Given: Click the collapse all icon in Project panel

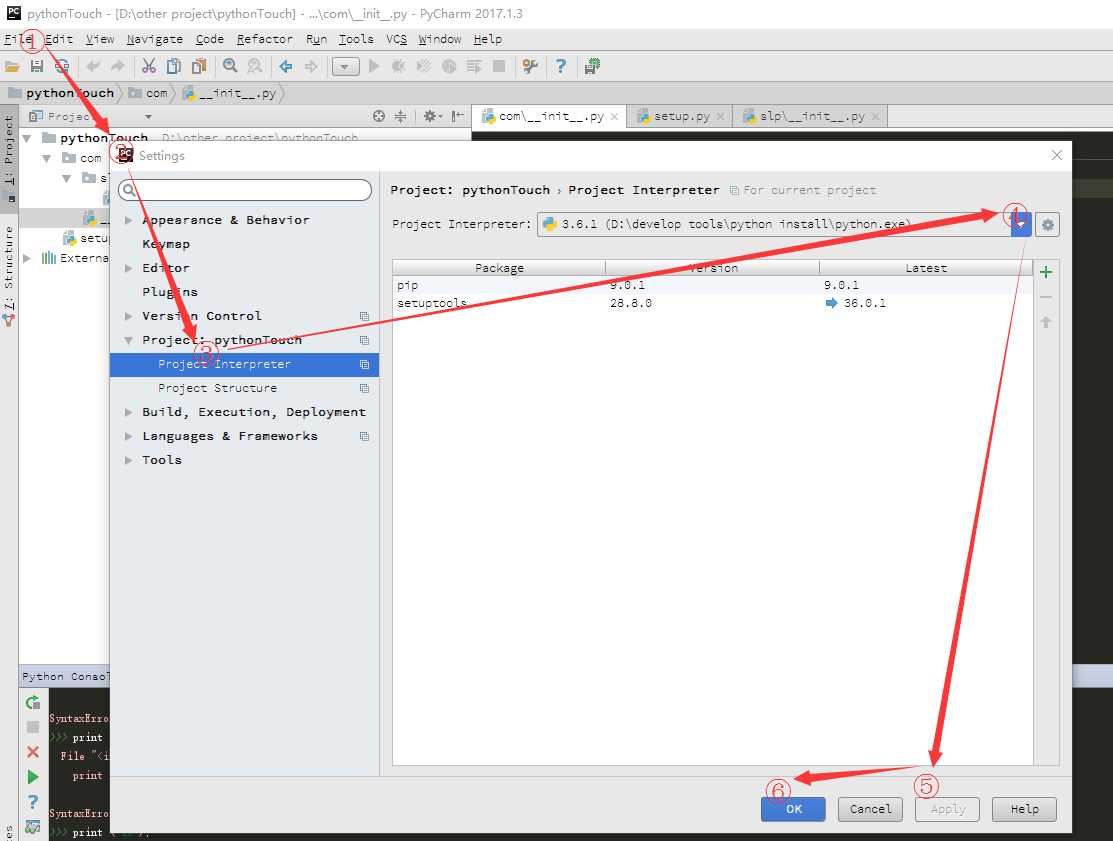Looking at the screenshot, I should [x=400, y=116].
